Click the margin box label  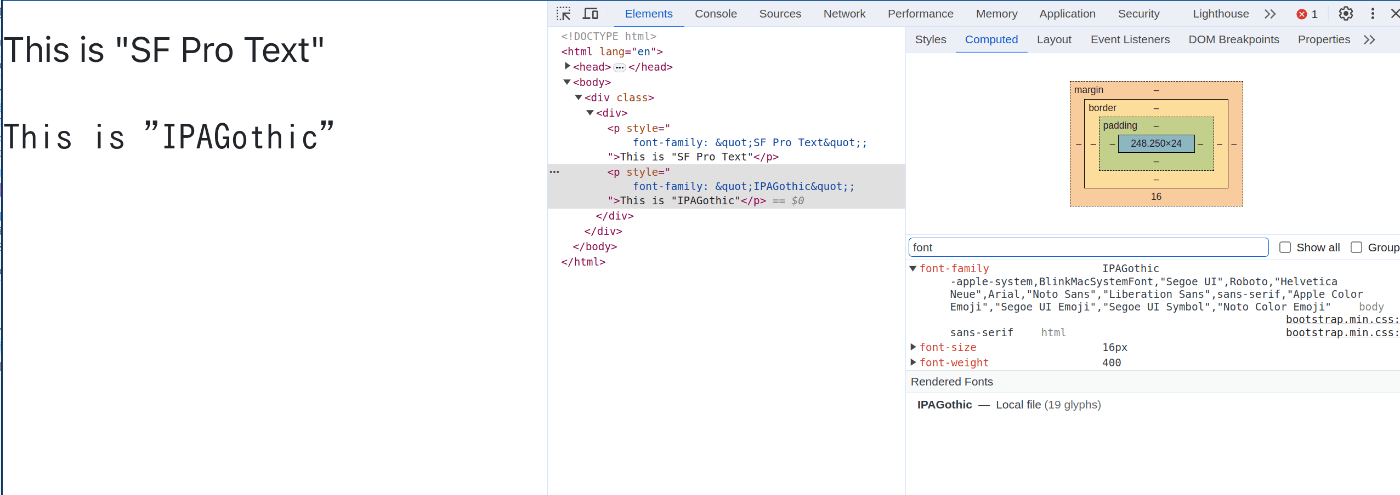tap(1089, 90)
